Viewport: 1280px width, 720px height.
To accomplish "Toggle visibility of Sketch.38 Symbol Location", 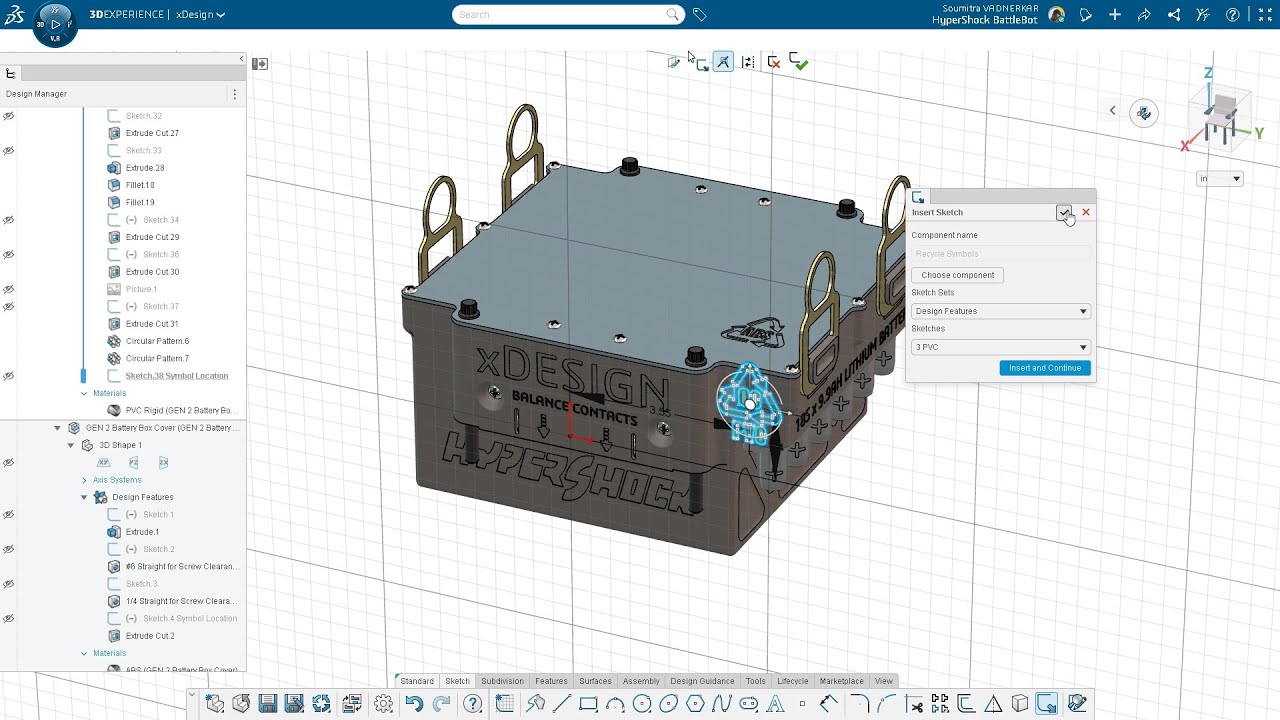I will pos(9,376).
